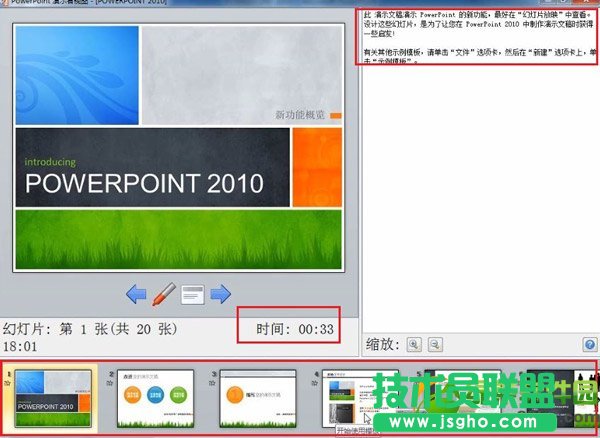This screenshot has height=438, width=600.
Task: Pick the slide 4 thumbnail in the filmstrip
Action: tap(358, 396)
